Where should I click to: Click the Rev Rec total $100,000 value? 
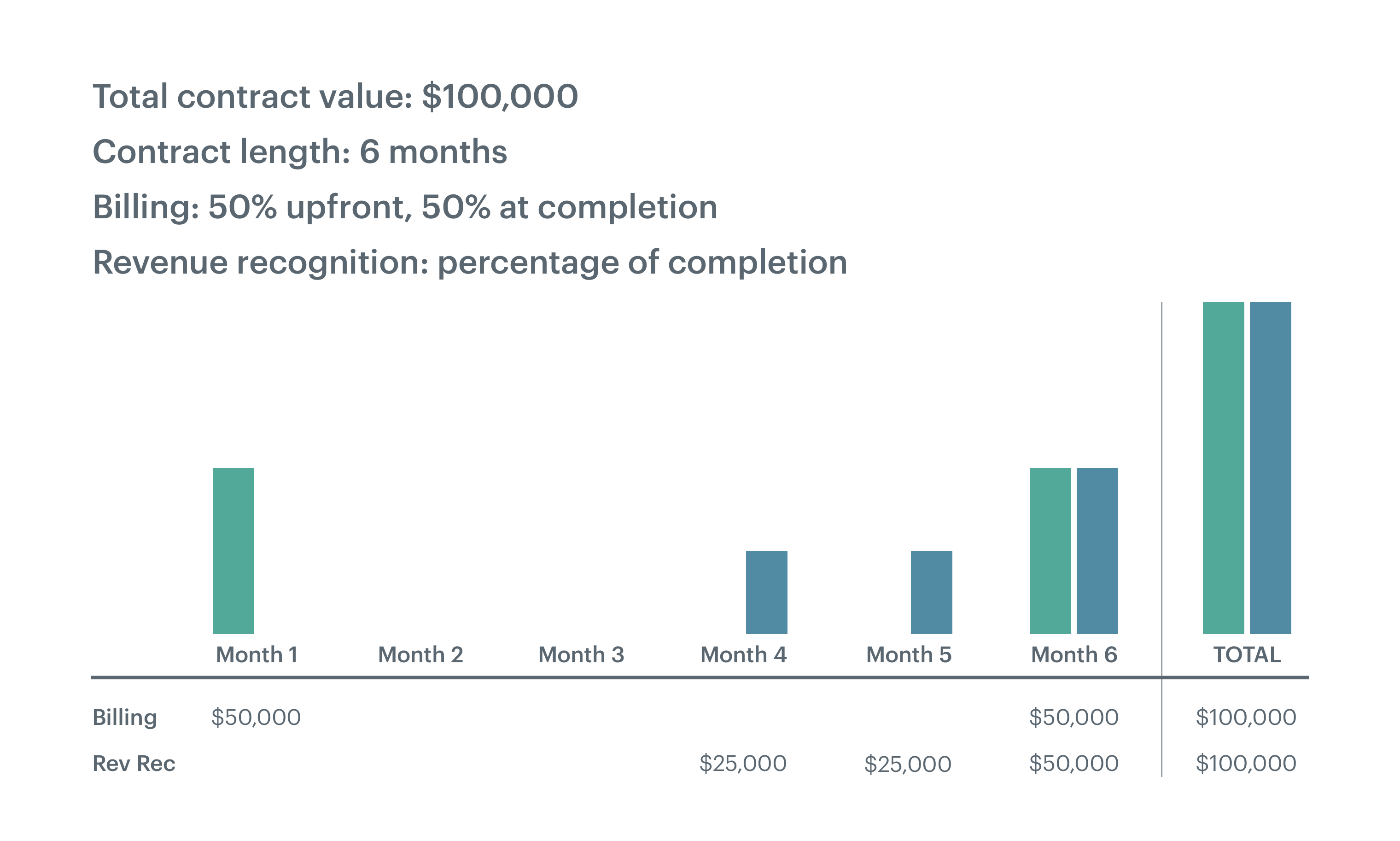pos(1245,764)
